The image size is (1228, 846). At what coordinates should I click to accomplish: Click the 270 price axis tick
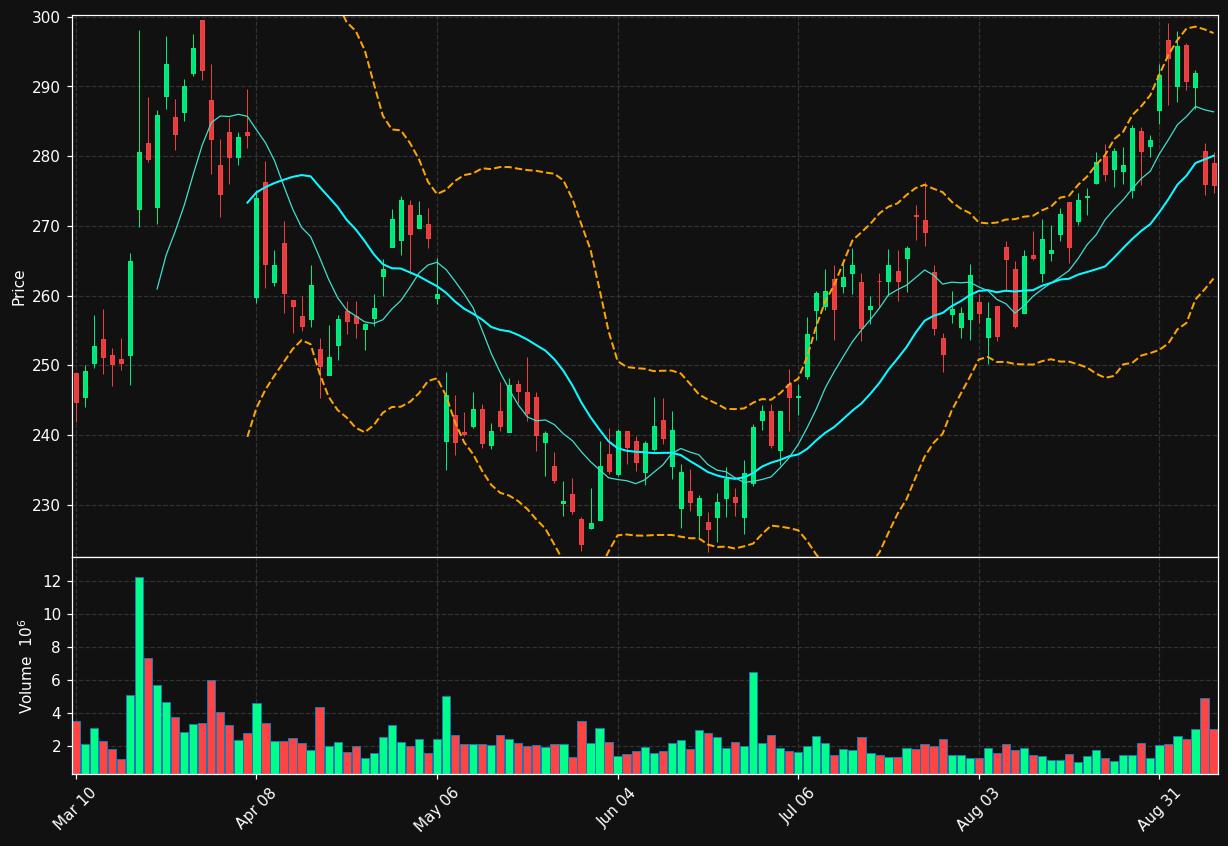tap(45, 227)
